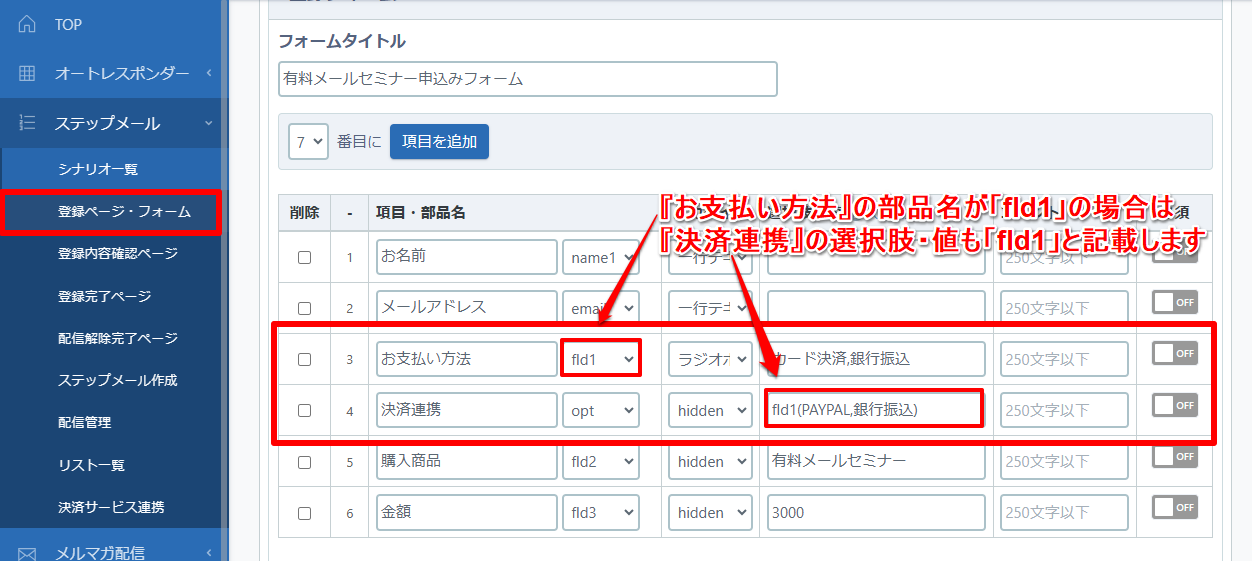The image size is (1252, 561).
Task: Expand the hidden type dropdown for 購入商品
Action: pos(710,461)
